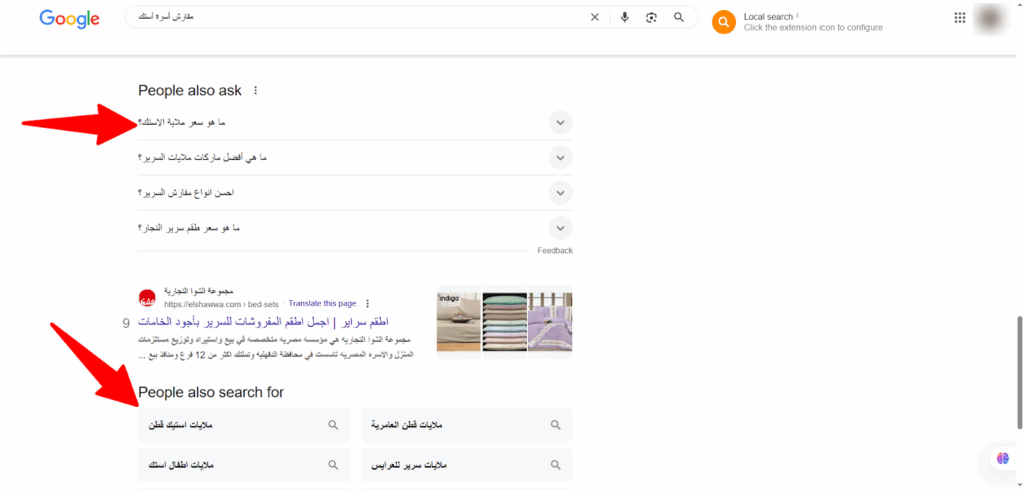Click the orange Local search extension icon

(724, 22)
